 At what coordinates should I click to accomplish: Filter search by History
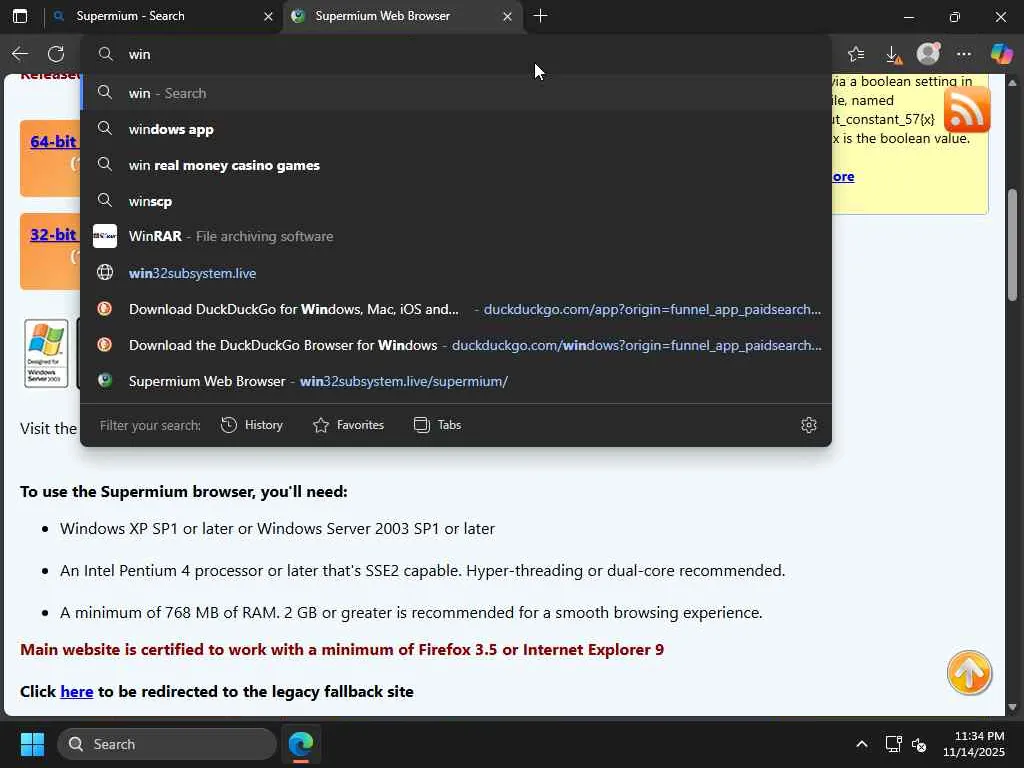point(252,425)
